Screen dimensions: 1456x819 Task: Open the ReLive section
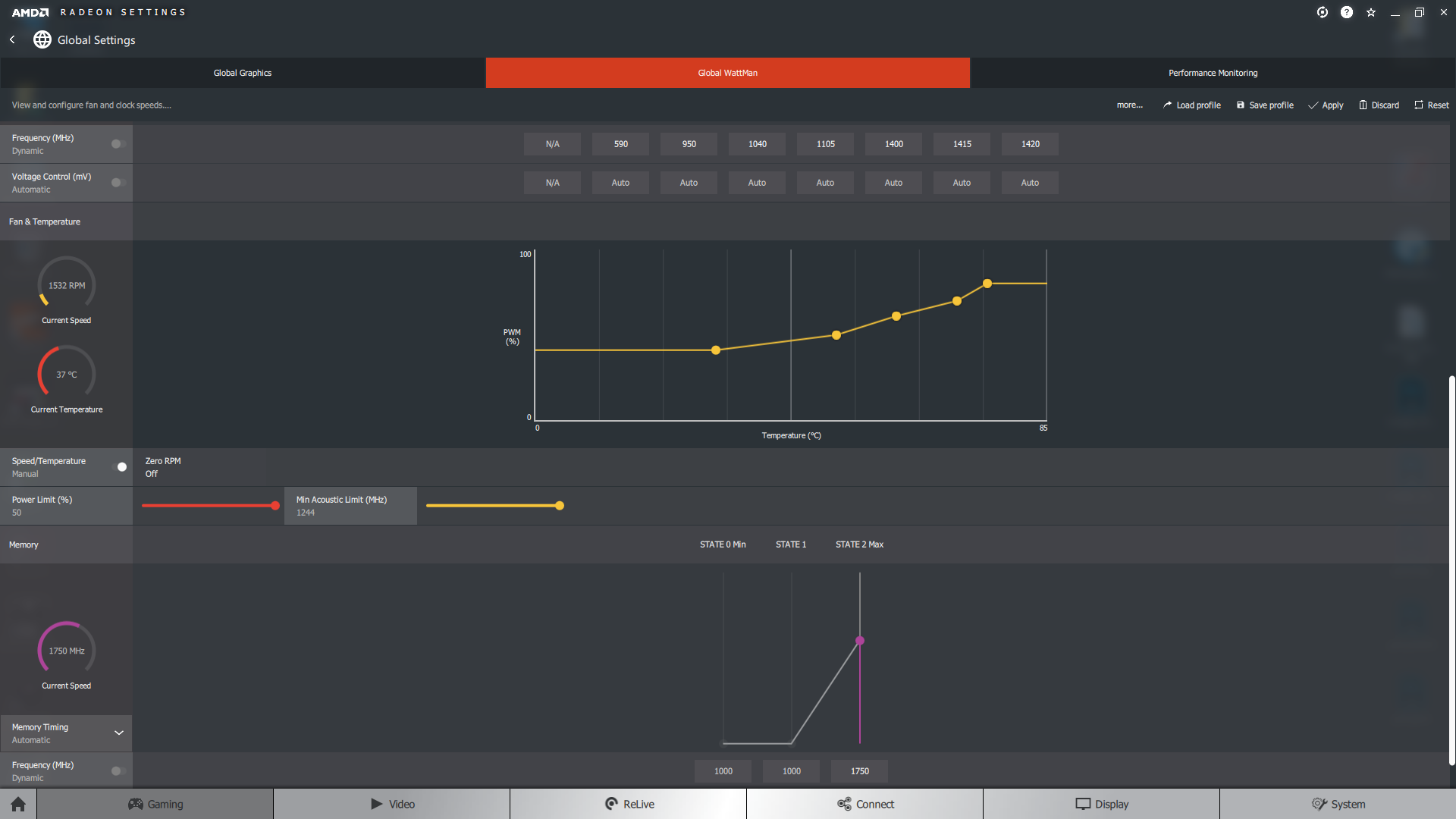coord(629,804)
